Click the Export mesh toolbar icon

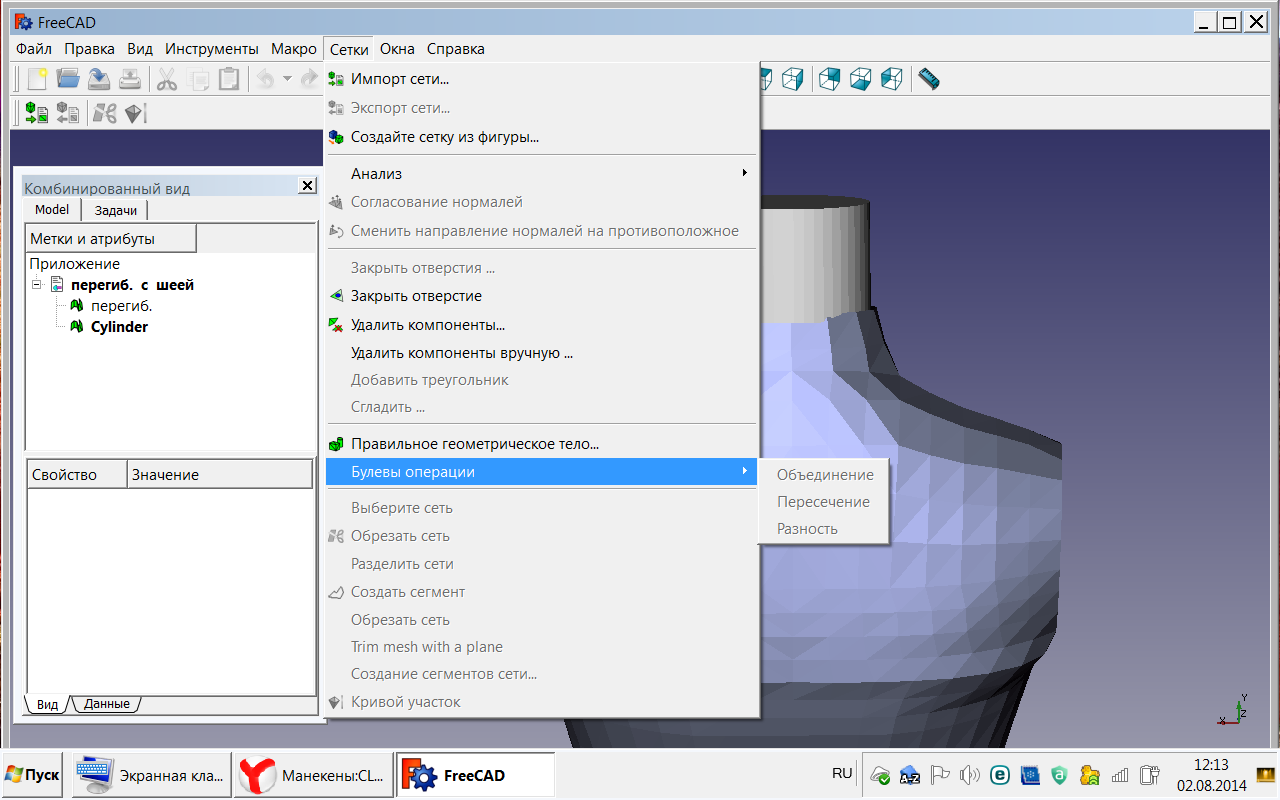tap(68, 113)
